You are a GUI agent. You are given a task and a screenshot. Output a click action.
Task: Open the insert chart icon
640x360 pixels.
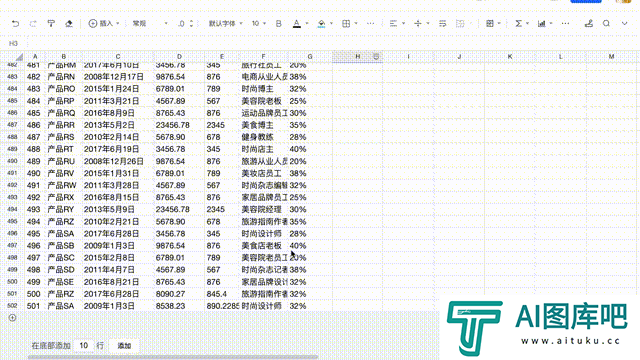click(x=542, y=24)
